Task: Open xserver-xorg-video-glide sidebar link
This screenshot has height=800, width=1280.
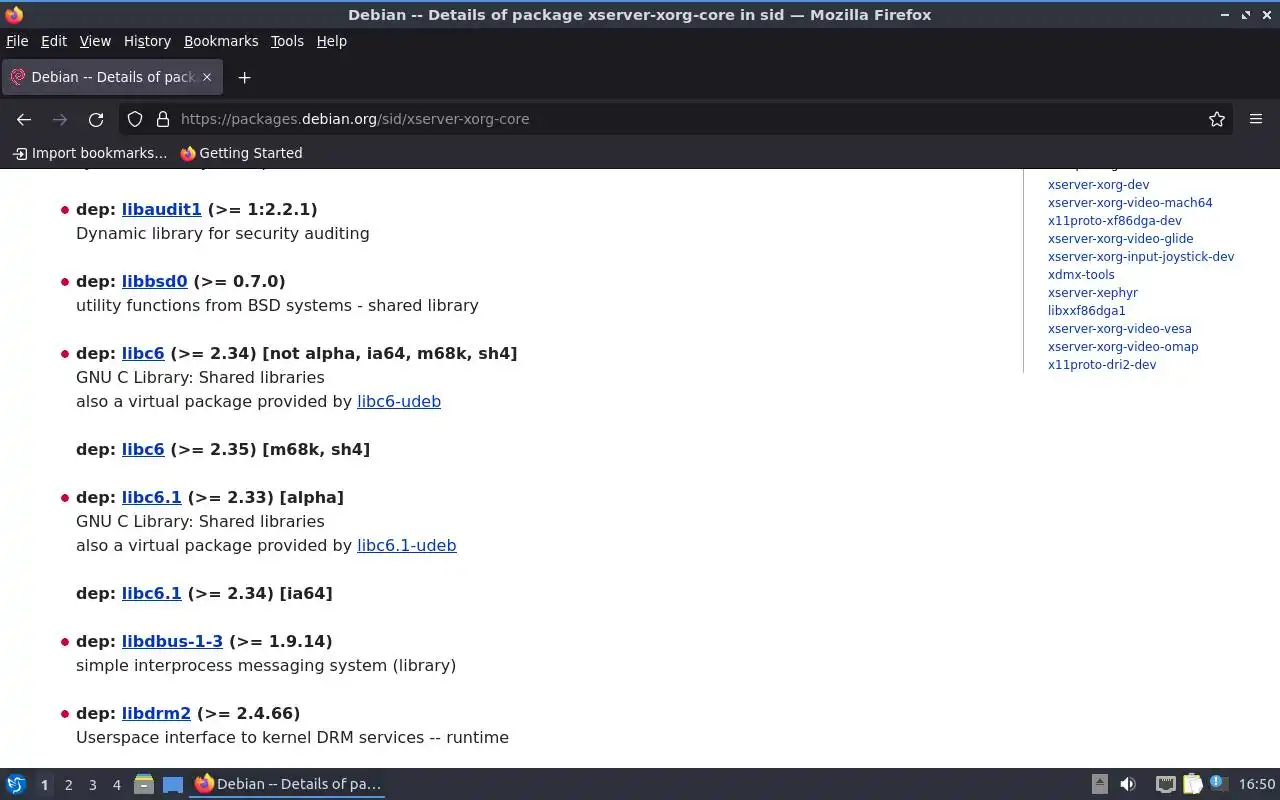Action: [1120, 238]
